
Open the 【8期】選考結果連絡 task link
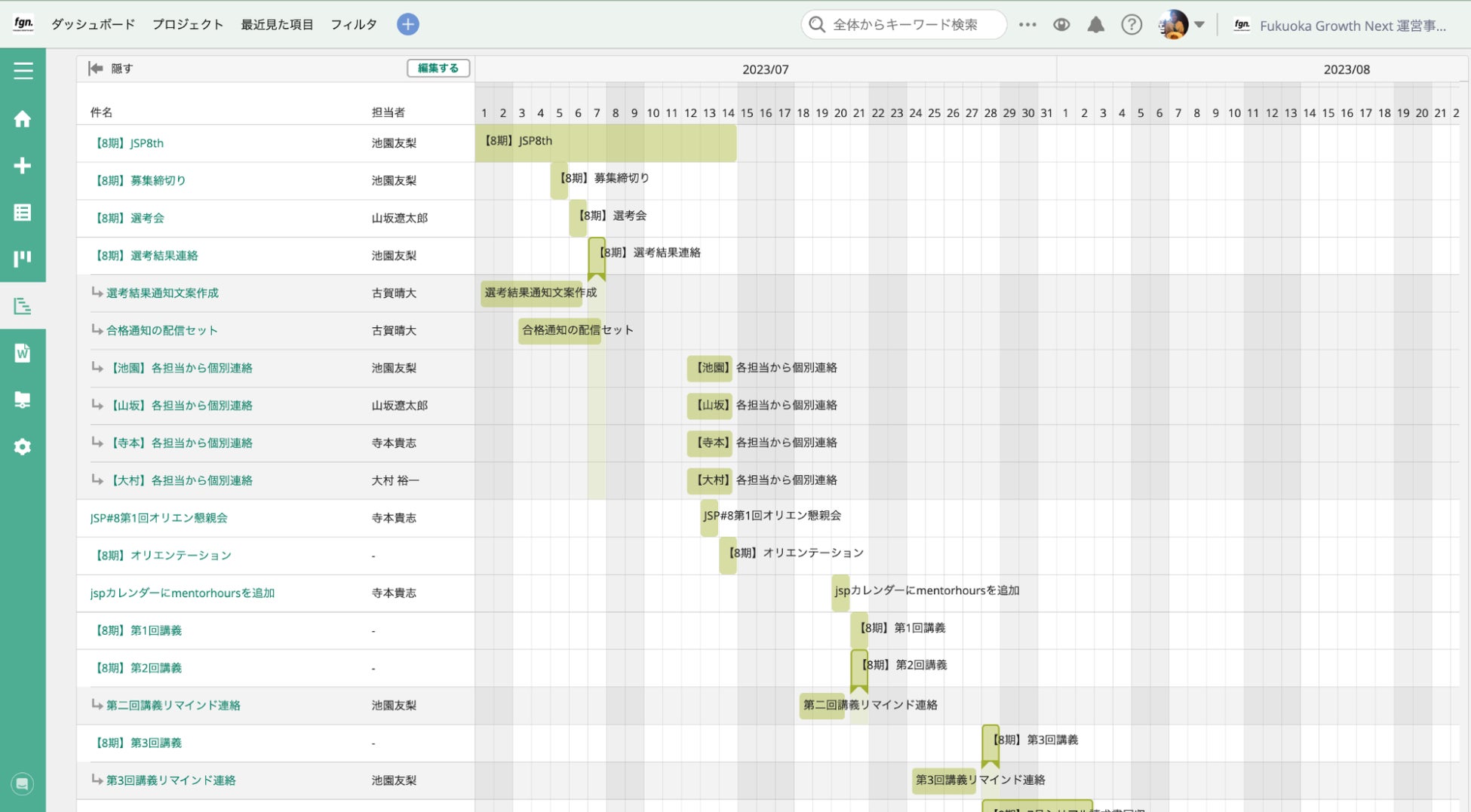click(x=145, y=256)
